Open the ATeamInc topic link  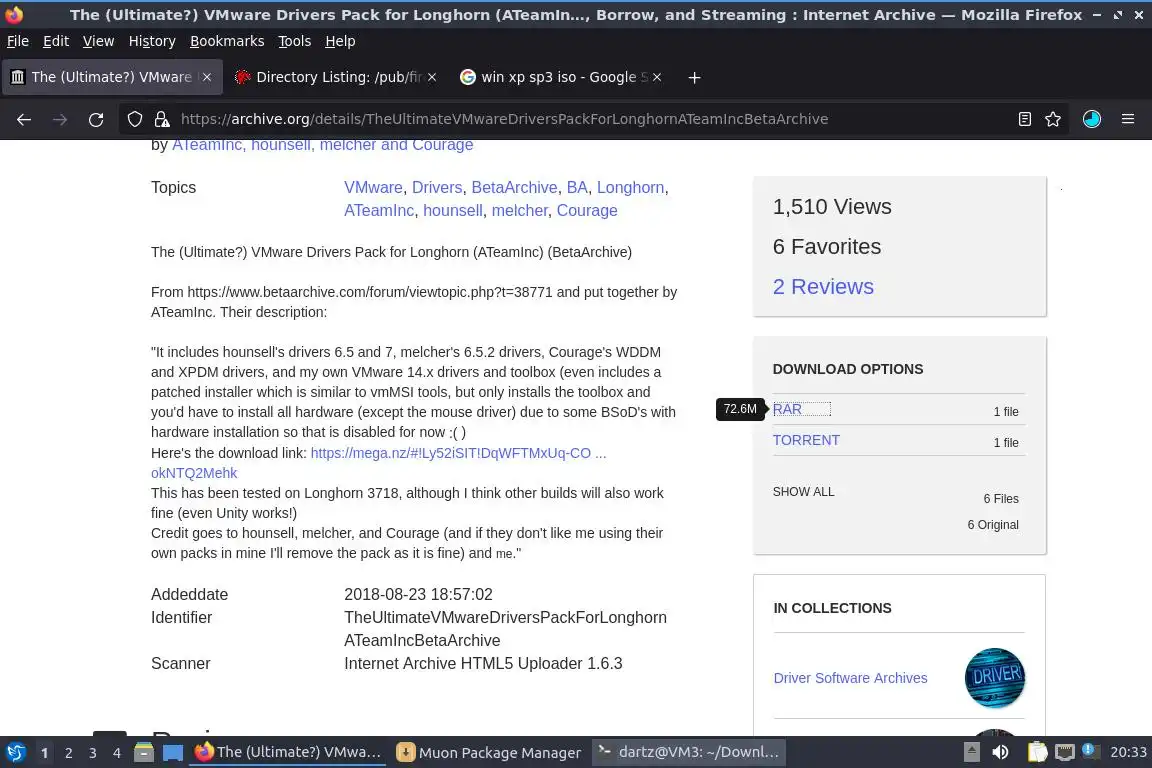(x=379, y=210)
